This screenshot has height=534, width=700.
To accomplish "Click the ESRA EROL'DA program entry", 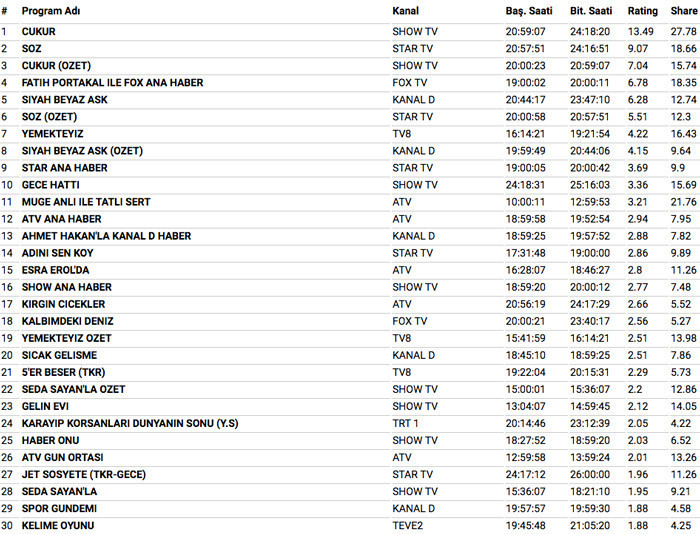I will [x=56, y=270].
